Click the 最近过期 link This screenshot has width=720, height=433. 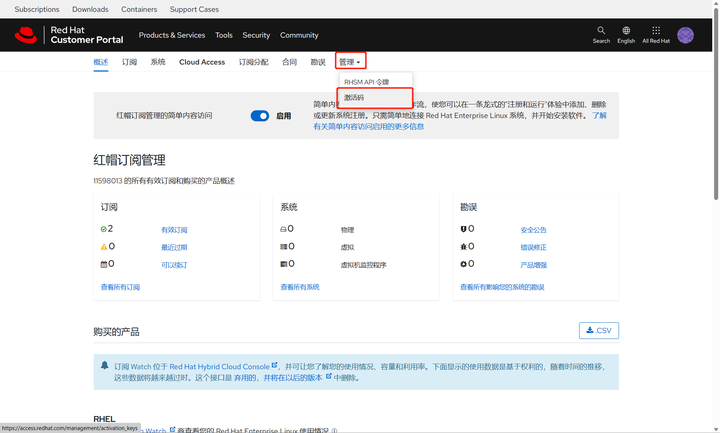174,247
